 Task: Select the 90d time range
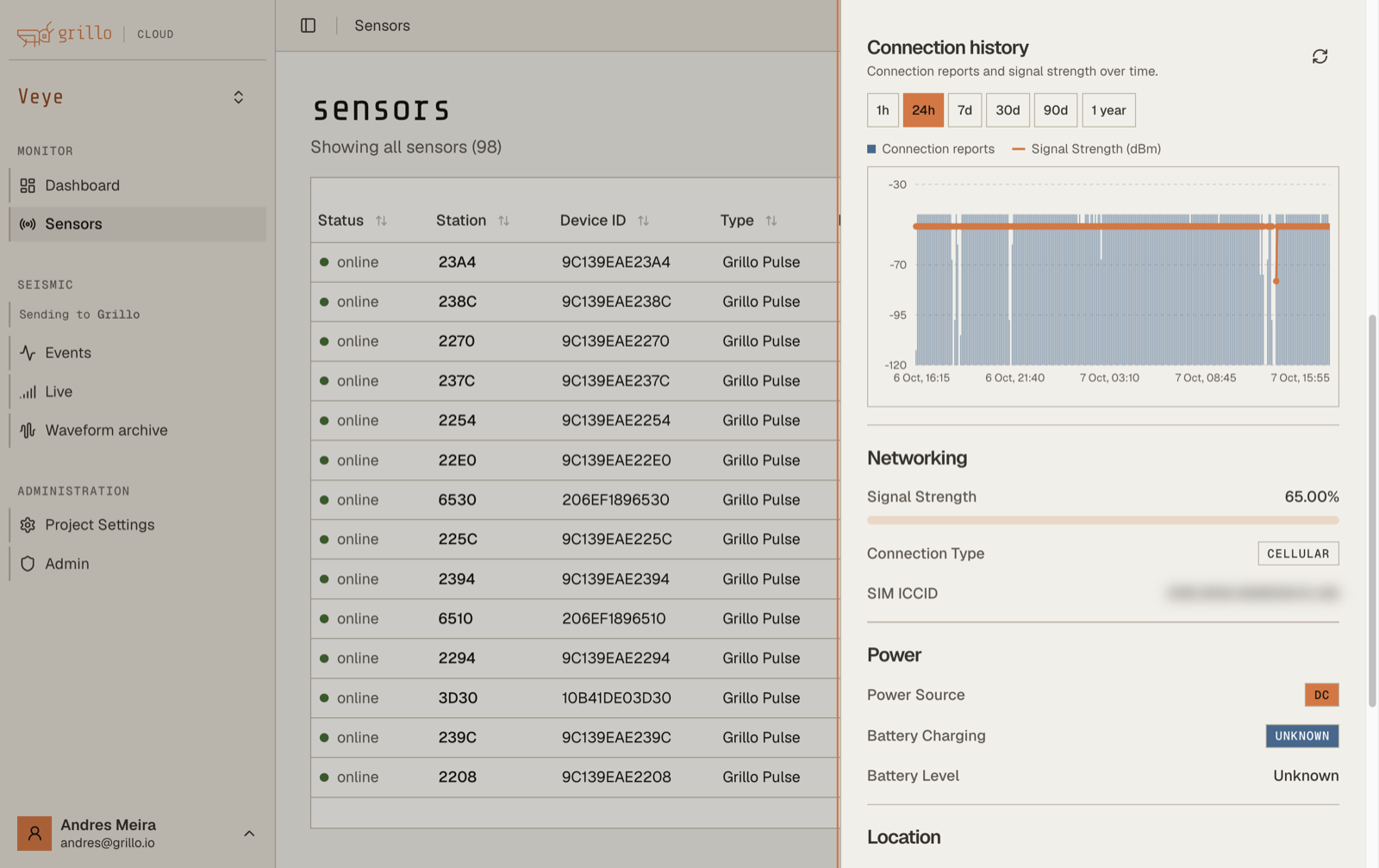(x=1056, y=110)
